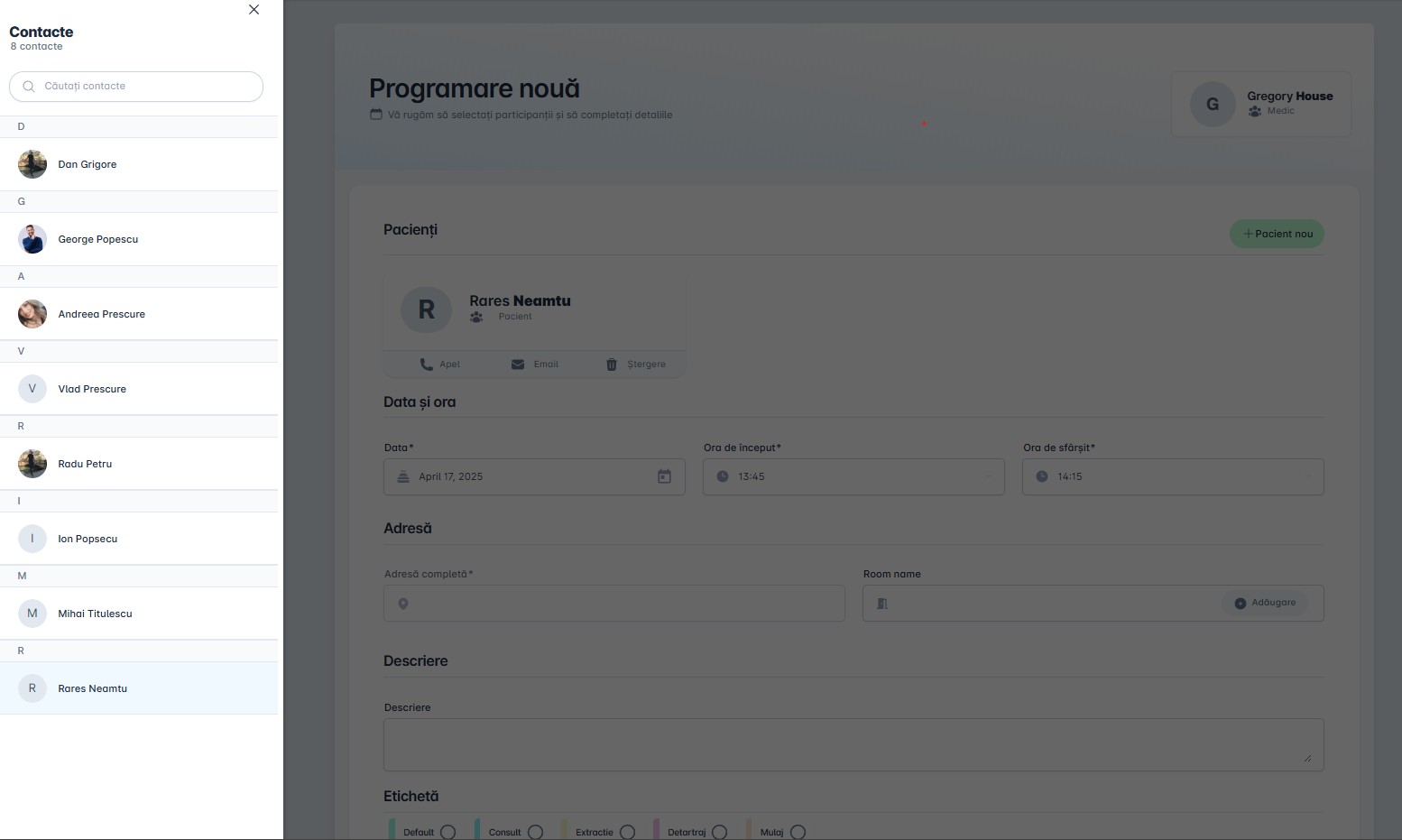Close the Contacte side panel
This screenshot has width=1402, height=840.
pyautogui.click(x=254, y=10)
